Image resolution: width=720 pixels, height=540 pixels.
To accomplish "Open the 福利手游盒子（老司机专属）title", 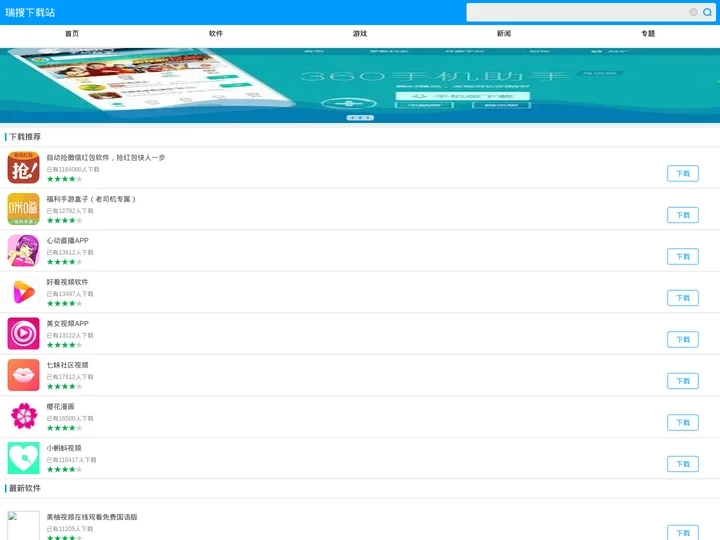I will tap(91, 199).
